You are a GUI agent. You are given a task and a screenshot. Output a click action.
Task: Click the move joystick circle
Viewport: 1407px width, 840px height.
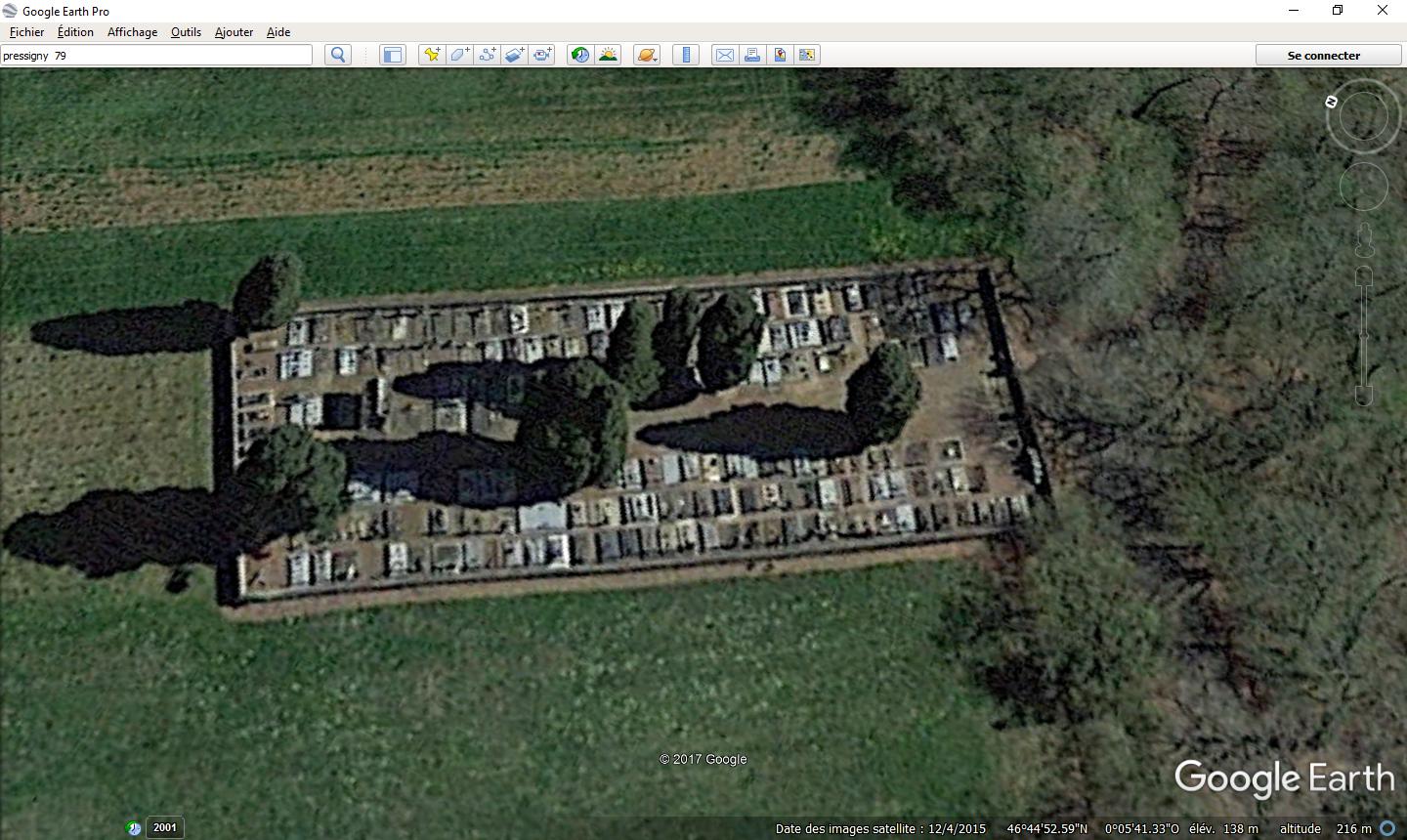pos(1363,187)
